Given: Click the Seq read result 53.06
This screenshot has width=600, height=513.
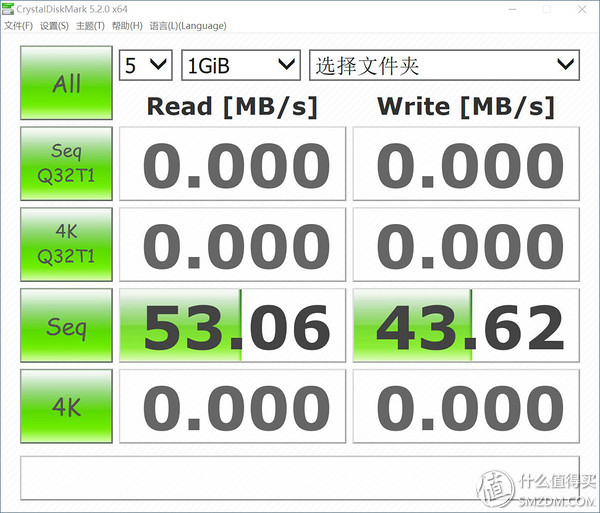Looking at the screenshot, I should coord(232,325).
